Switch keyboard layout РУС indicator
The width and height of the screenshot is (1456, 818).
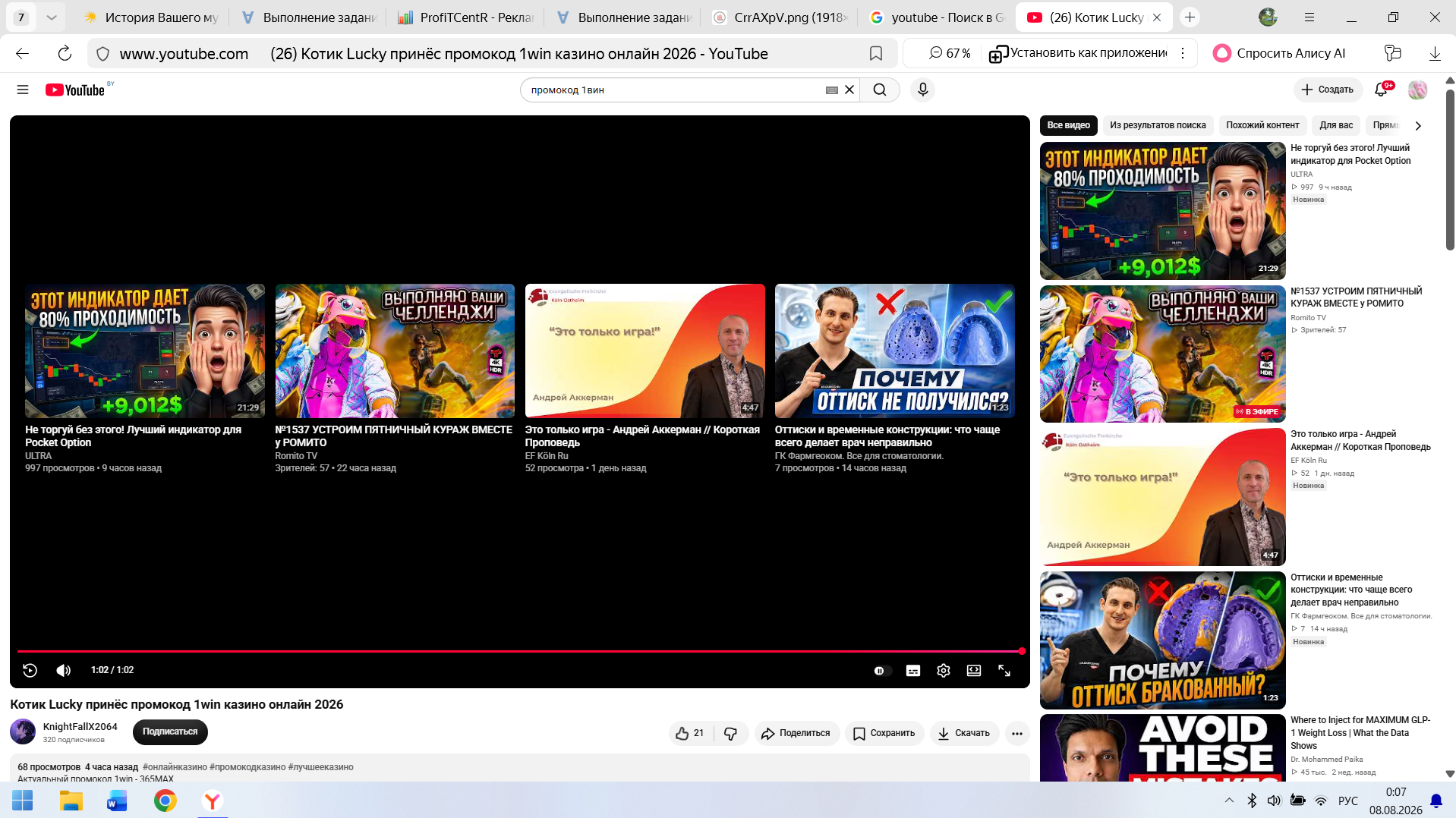(x=1348, y=801)
